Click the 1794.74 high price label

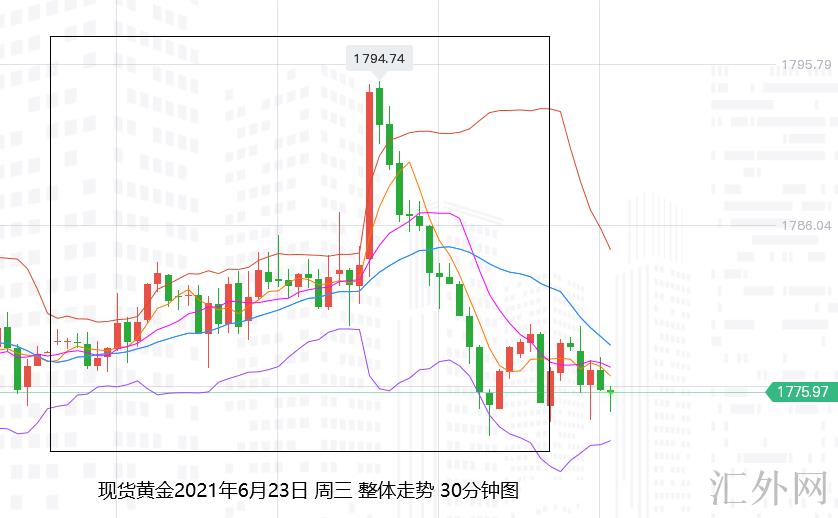379,59
